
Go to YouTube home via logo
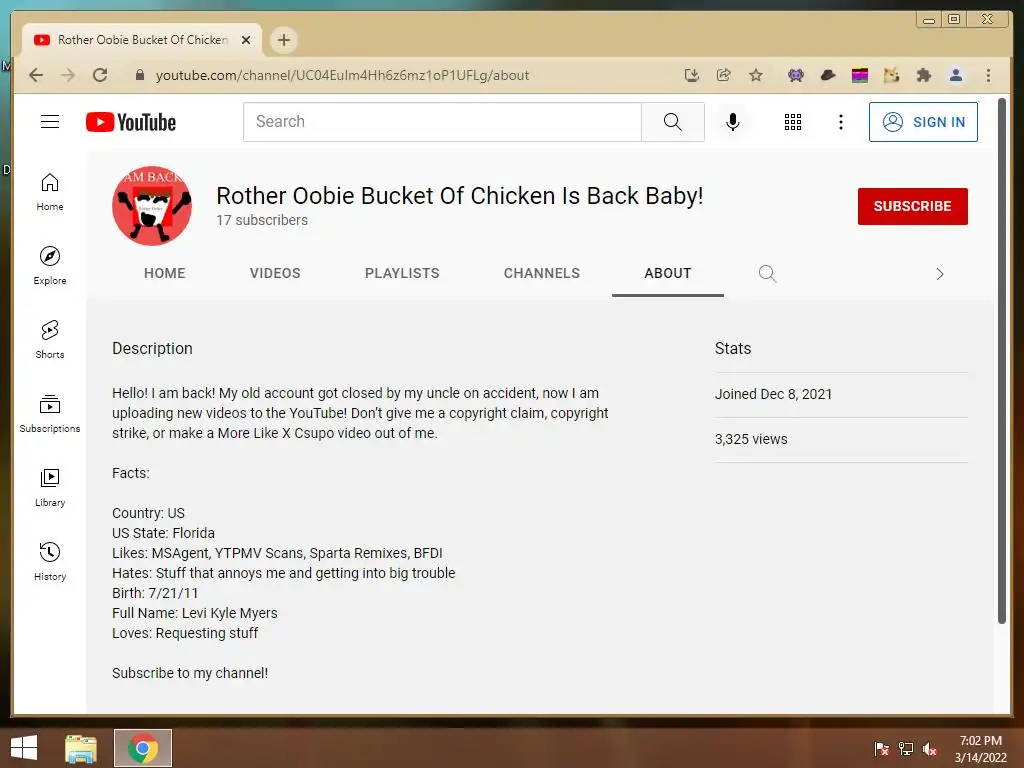(131, 122)
